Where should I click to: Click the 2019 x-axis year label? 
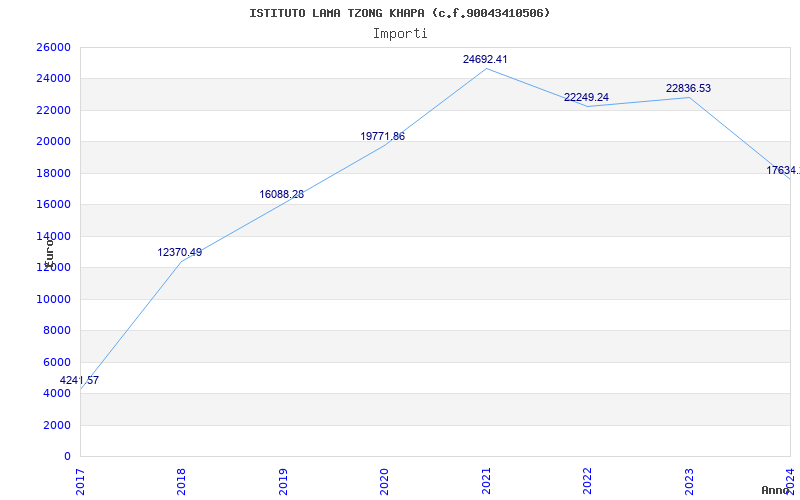pos(283,481)
